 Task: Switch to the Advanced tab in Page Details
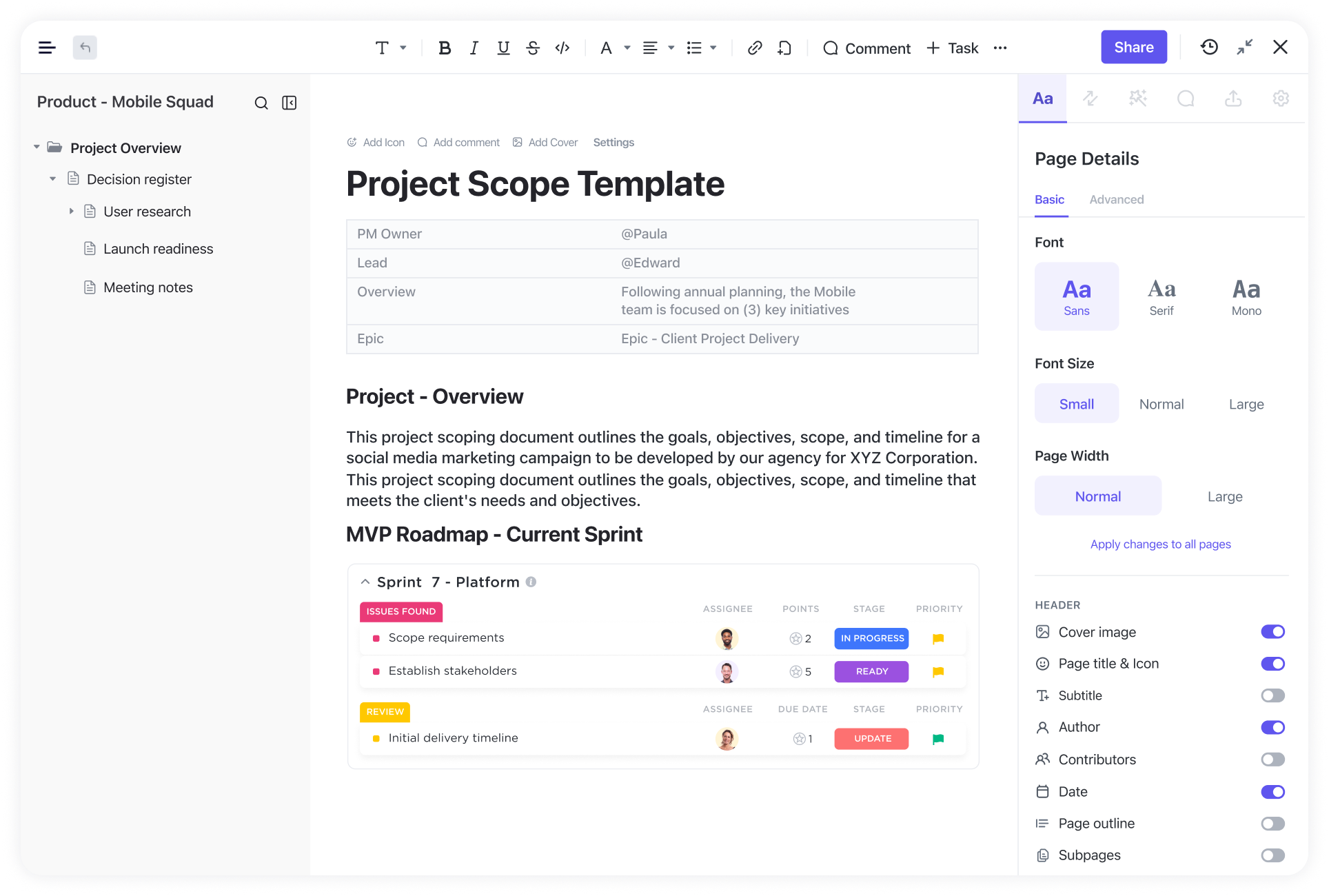point(1117,199)
